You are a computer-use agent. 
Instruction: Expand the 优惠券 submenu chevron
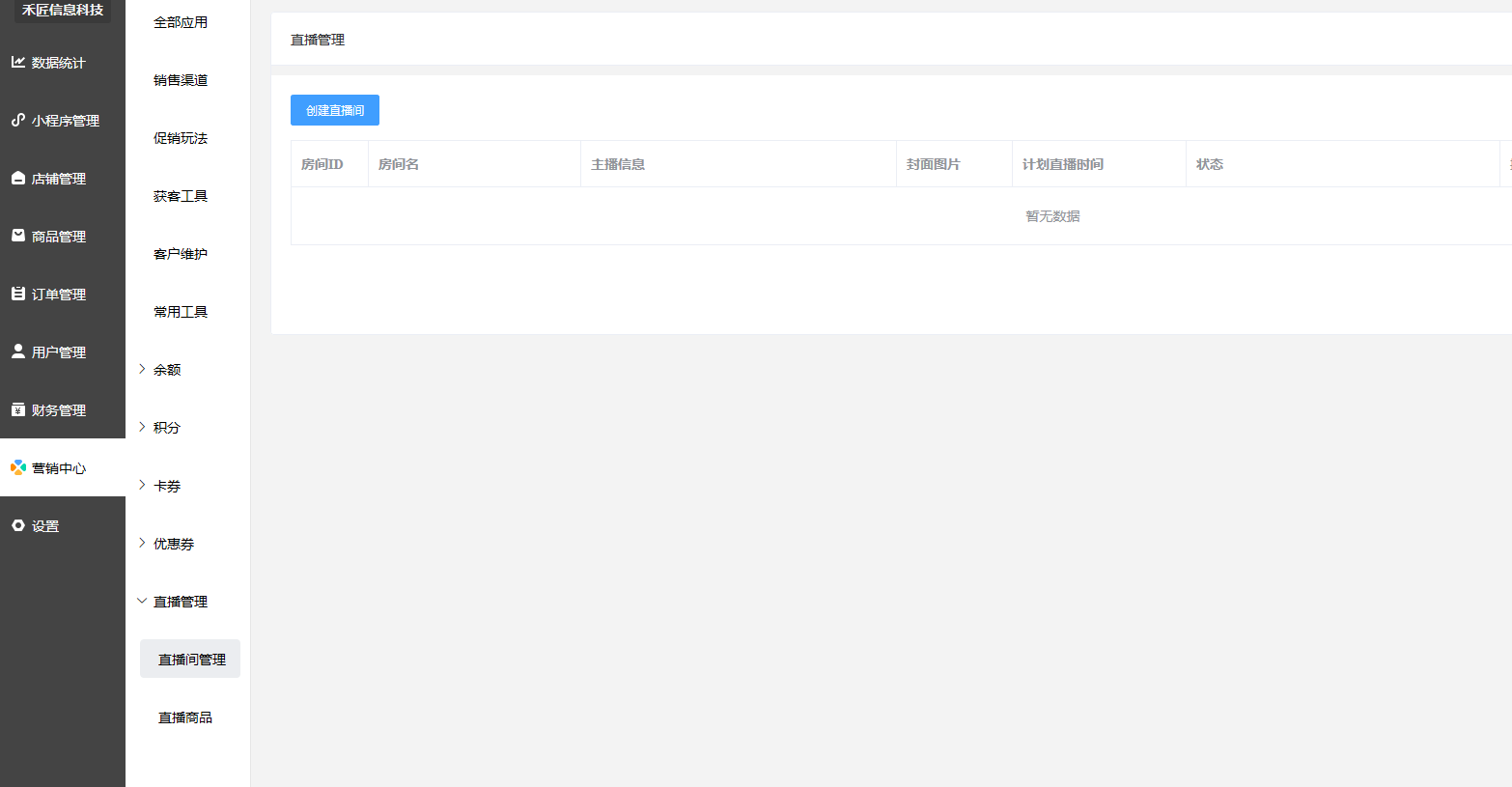pos(142,543)
